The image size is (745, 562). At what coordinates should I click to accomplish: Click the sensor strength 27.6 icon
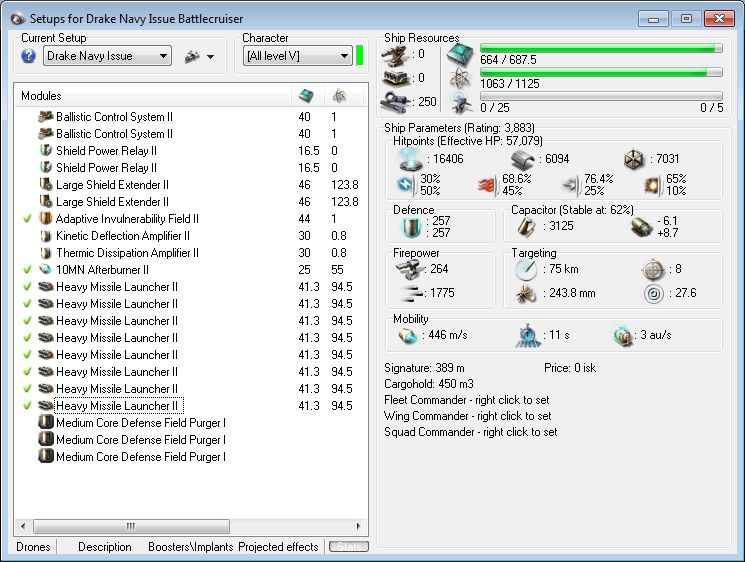point(654,294)
